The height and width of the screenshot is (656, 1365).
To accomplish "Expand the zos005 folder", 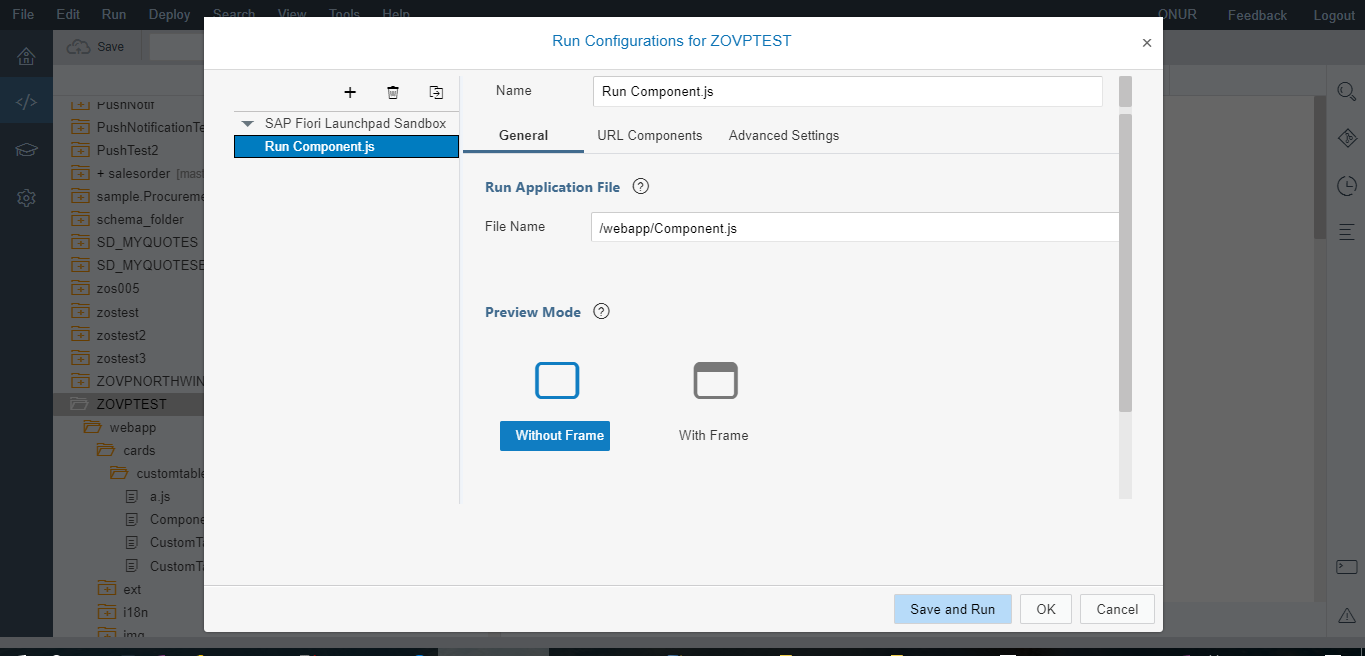I will point(81,288).
